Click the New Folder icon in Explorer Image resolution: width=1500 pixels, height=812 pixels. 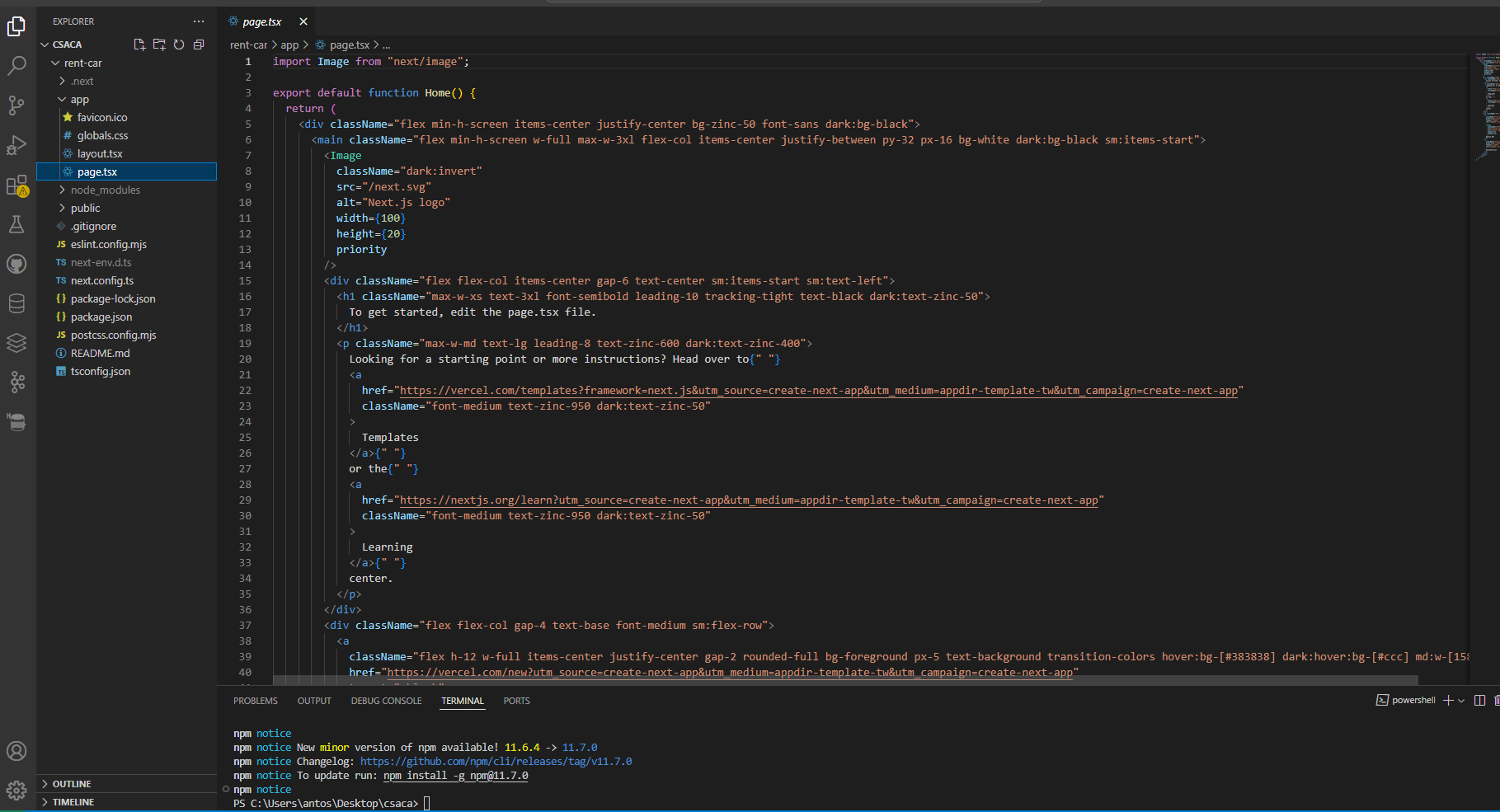tap(159, 45)
